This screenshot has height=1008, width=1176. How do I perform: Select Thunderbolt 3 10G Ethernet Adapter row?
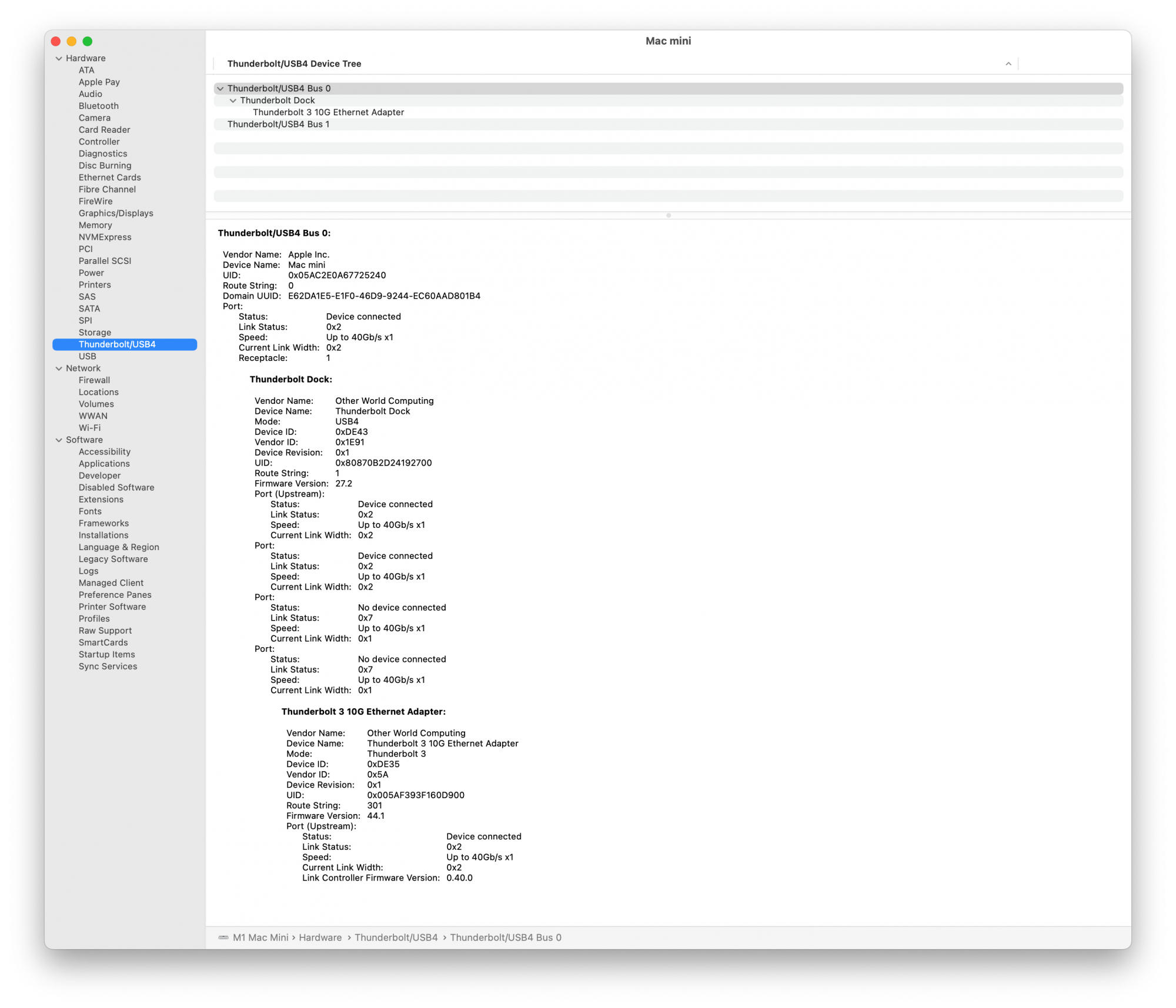328,112
